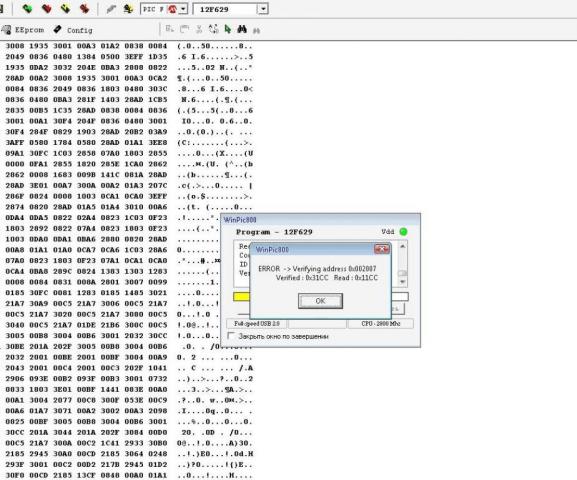Click the grayed scissors cut icon
The width and height of the screenshot is (577, 480).
click(199, 29)
